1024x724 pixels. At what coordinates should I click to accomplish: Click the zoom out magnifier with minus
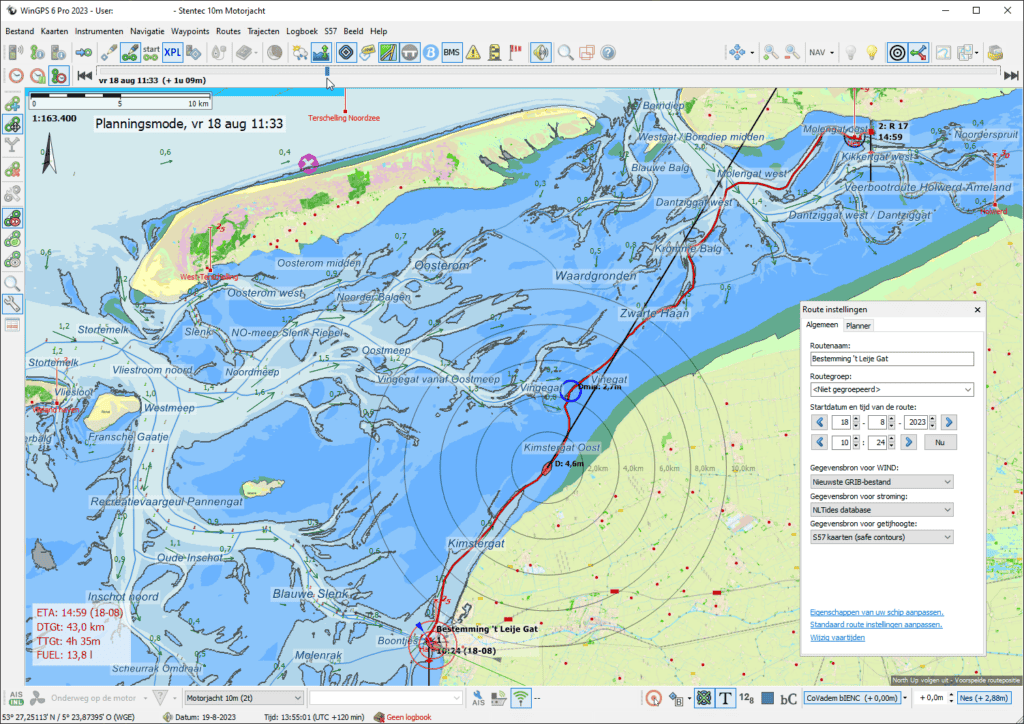point(792,52)
